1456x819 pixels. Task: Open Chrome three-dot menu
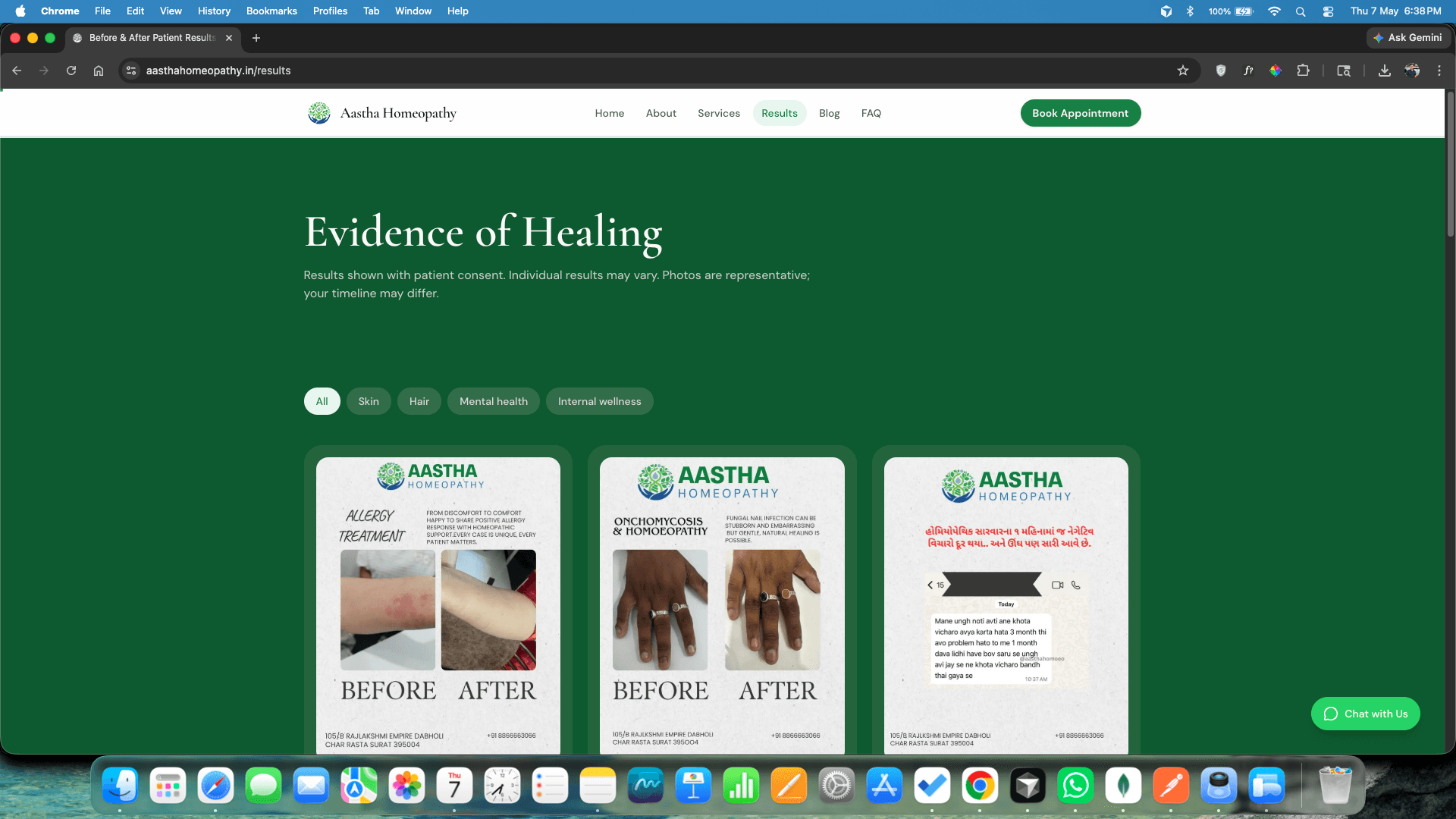click(1439, 71)
